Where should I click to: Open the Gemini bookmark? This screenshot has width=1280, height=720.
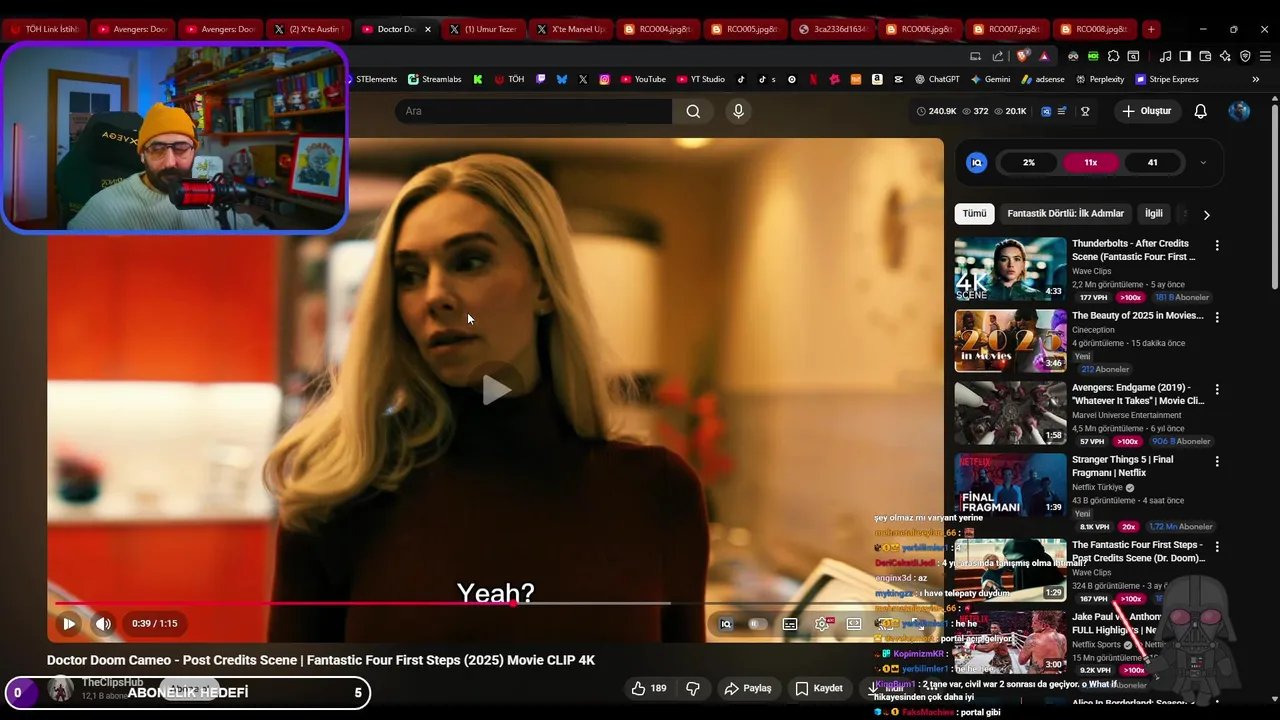click(x=990, y=79)
